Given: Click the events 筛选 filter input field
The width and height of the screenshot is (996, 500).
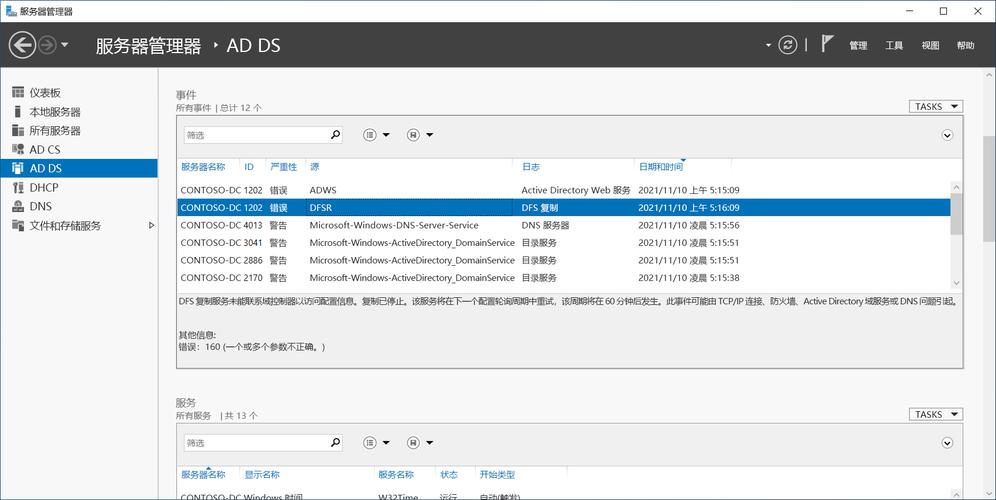Looking at the screenshot, I should point(255,135).
